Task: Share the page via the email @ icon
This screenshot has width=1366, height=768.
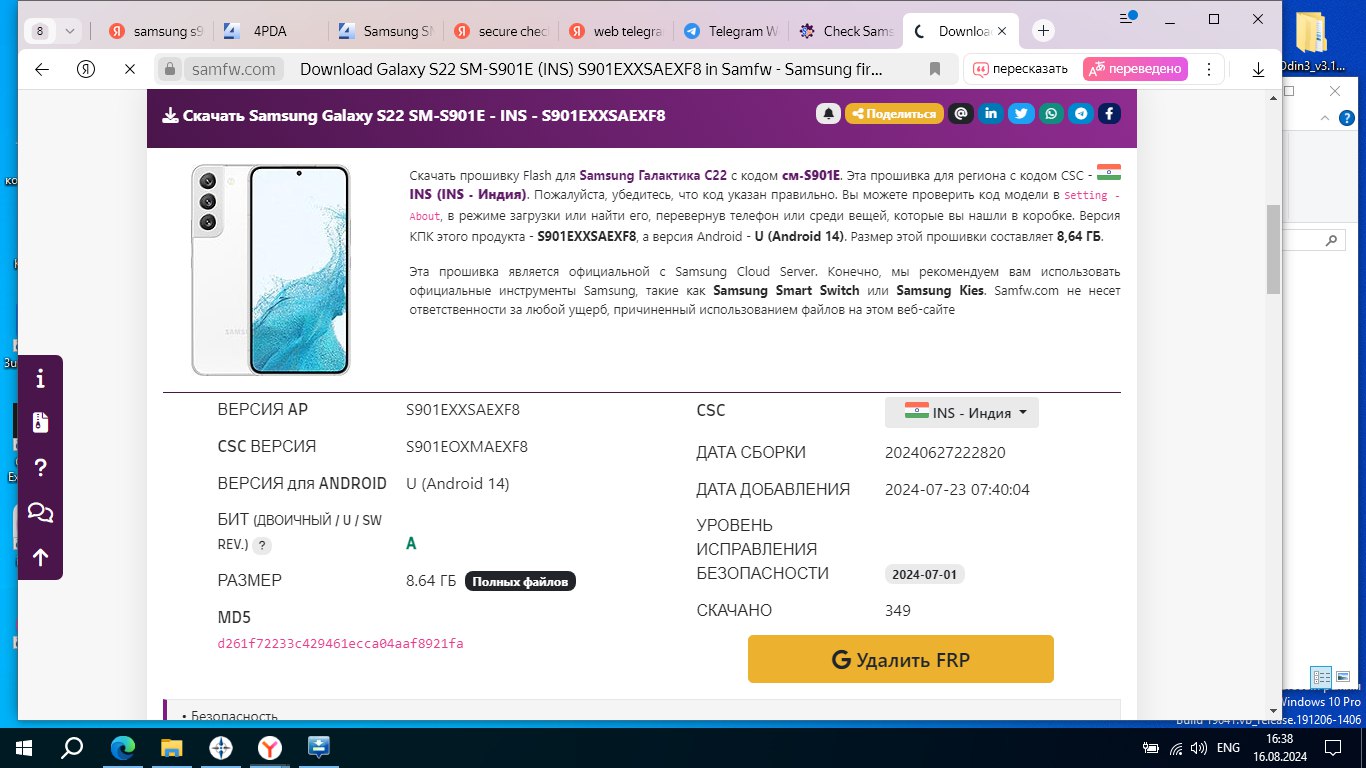Action: click(x=960, y=114)
